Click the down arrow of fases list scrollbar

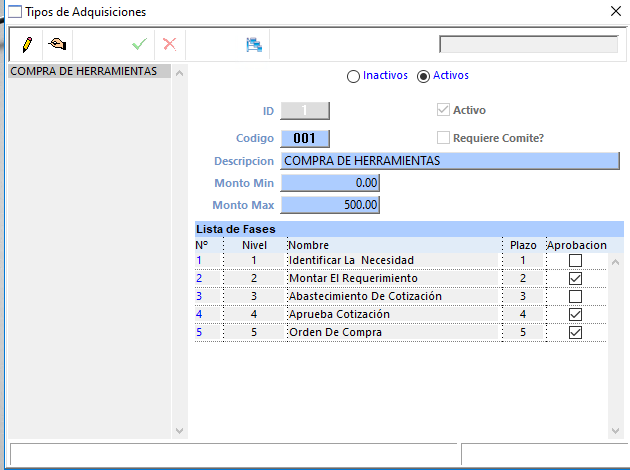click(x=615, y=431)
